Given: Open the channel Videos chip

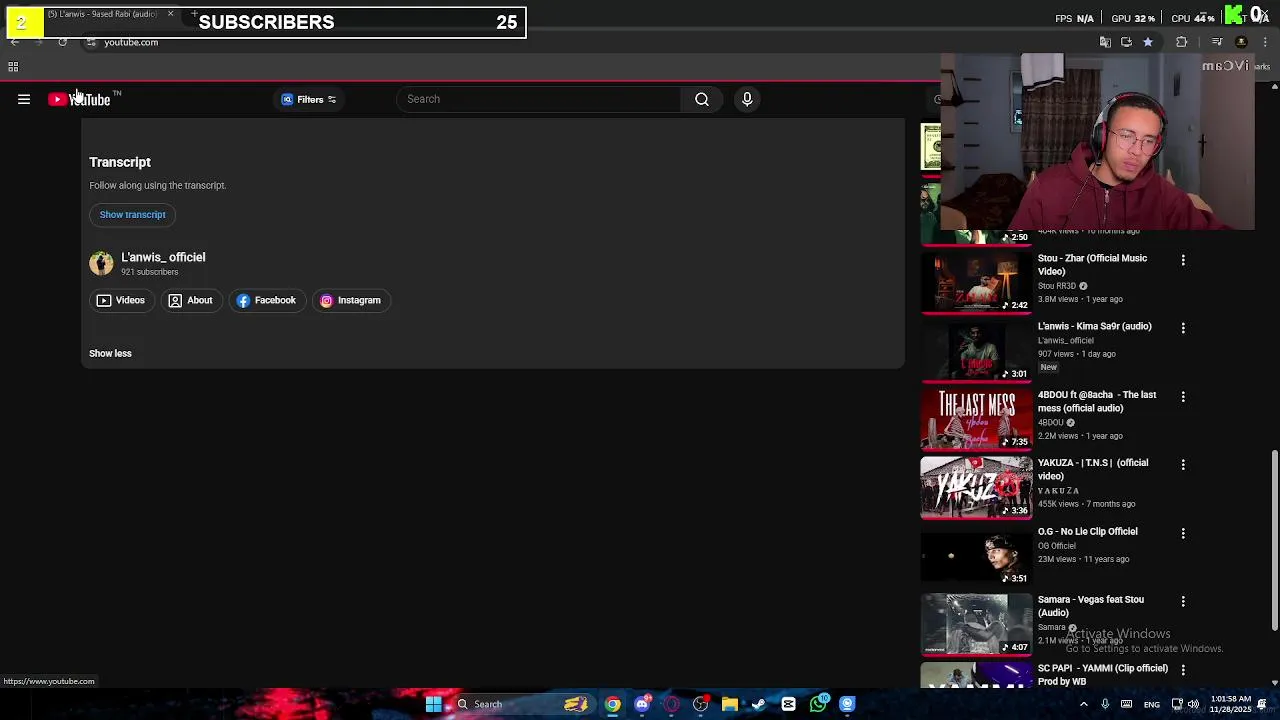Looking at the screenshot, I should click(121, 300).
